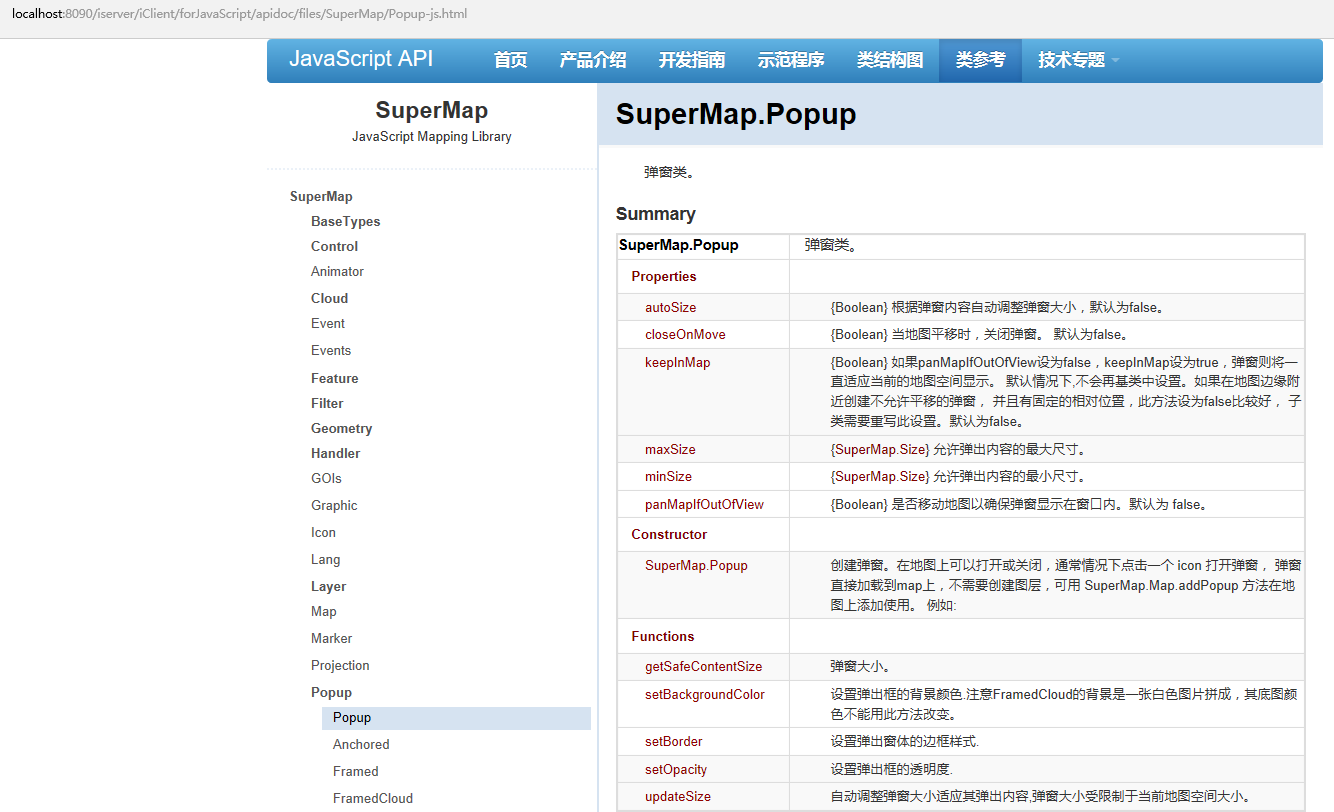Image resolution: width=1334 pixels, height=812 pixels.
Task: Open the 首页 nav item
Action: coord(510,60)
